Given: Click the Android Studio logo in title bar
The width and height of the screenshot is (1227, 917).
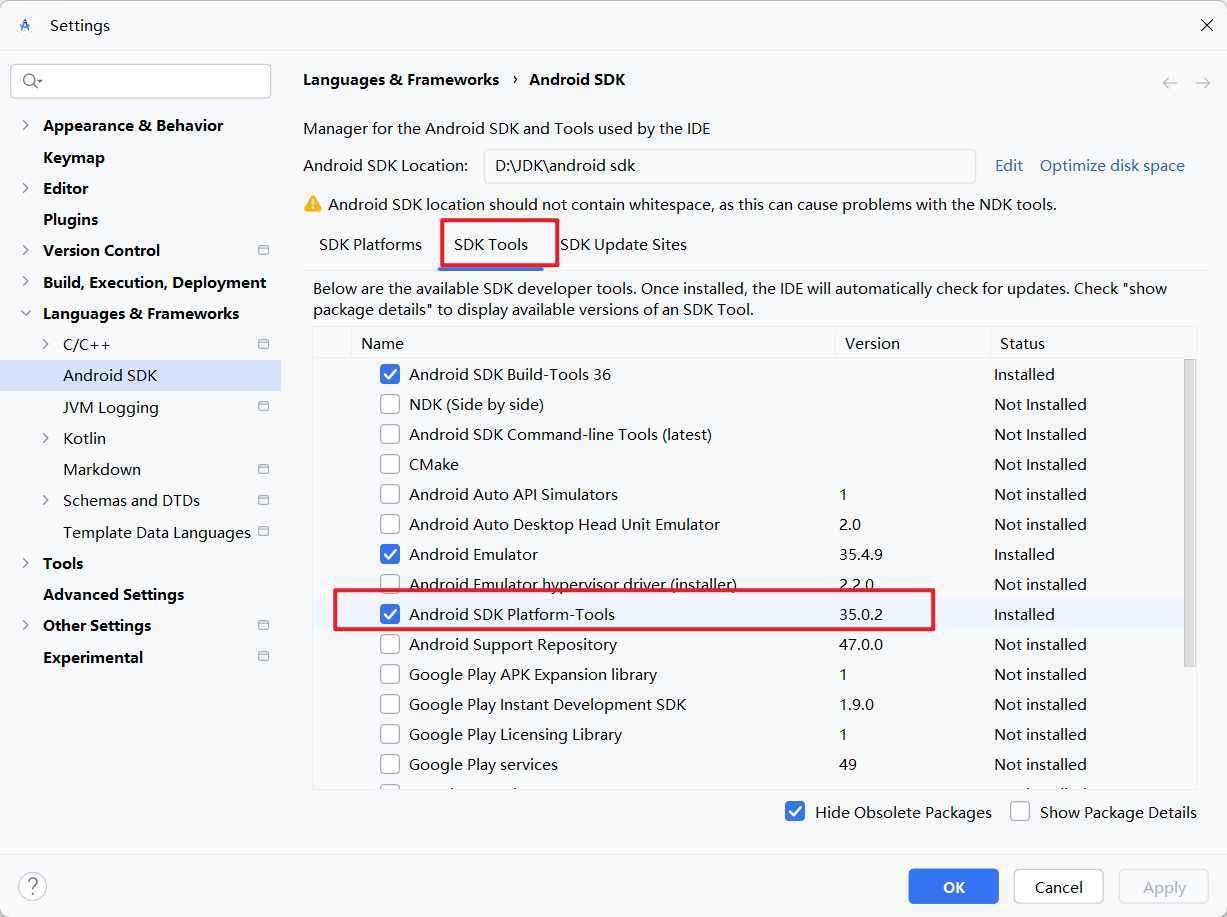Looking at the screenshot, I should click(25, 25).
